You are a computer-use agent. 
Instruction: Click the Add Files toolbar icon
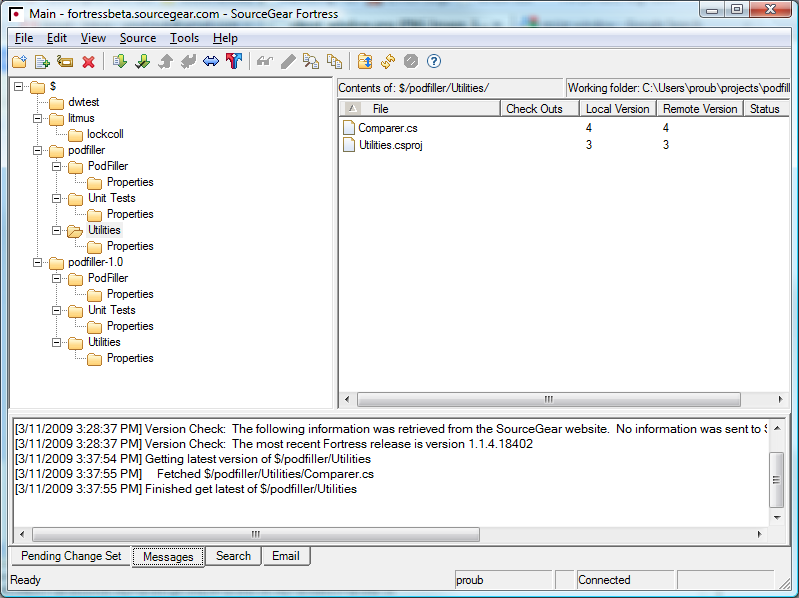point(42,62)
